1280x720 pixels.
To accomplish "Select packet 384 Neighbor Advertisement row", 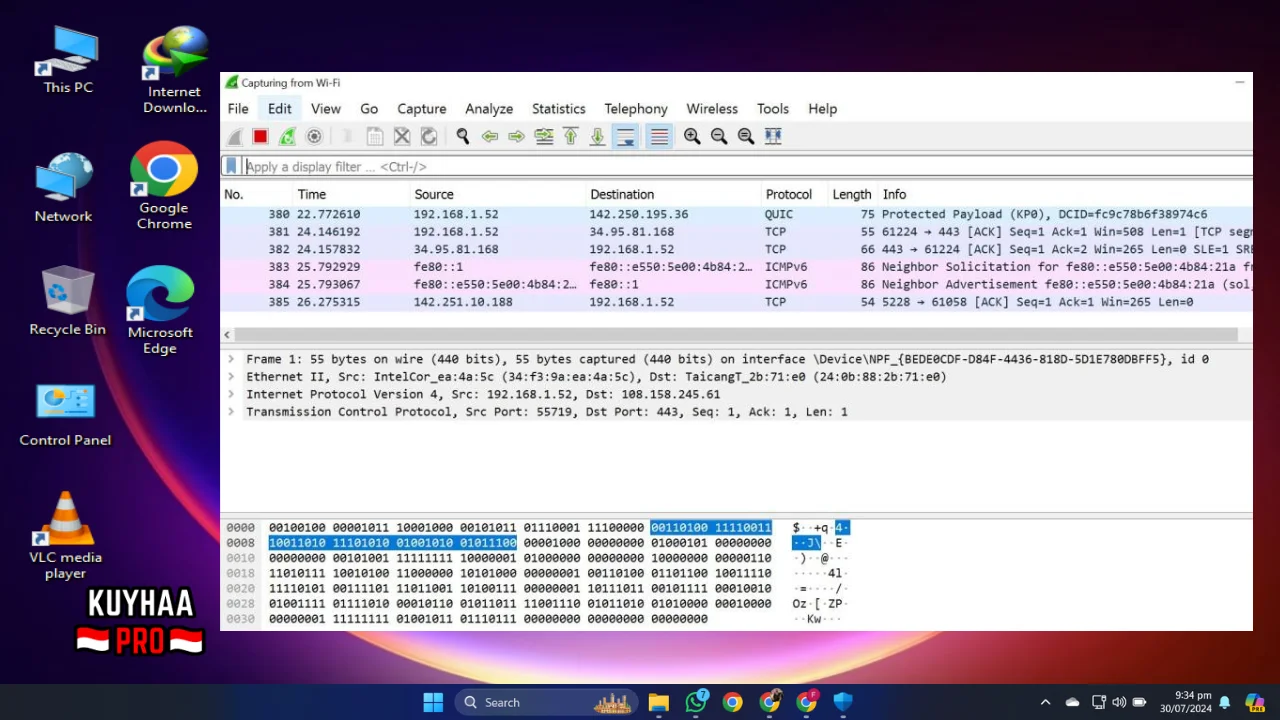I will [x=736, y=284].
